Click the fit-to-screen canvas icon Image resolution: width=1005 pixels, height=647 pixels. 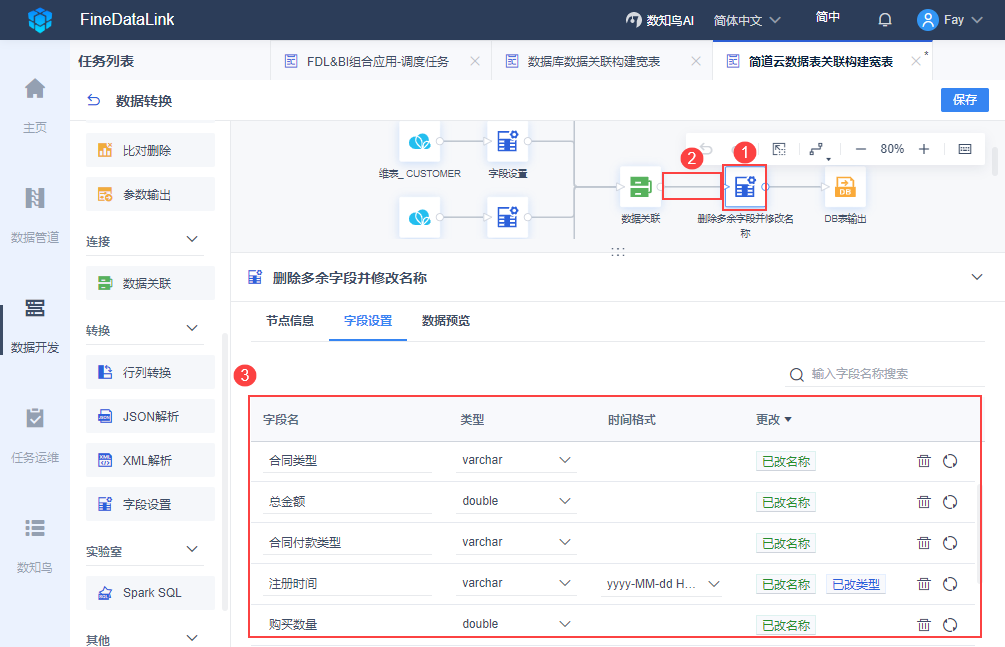(779, 149)
